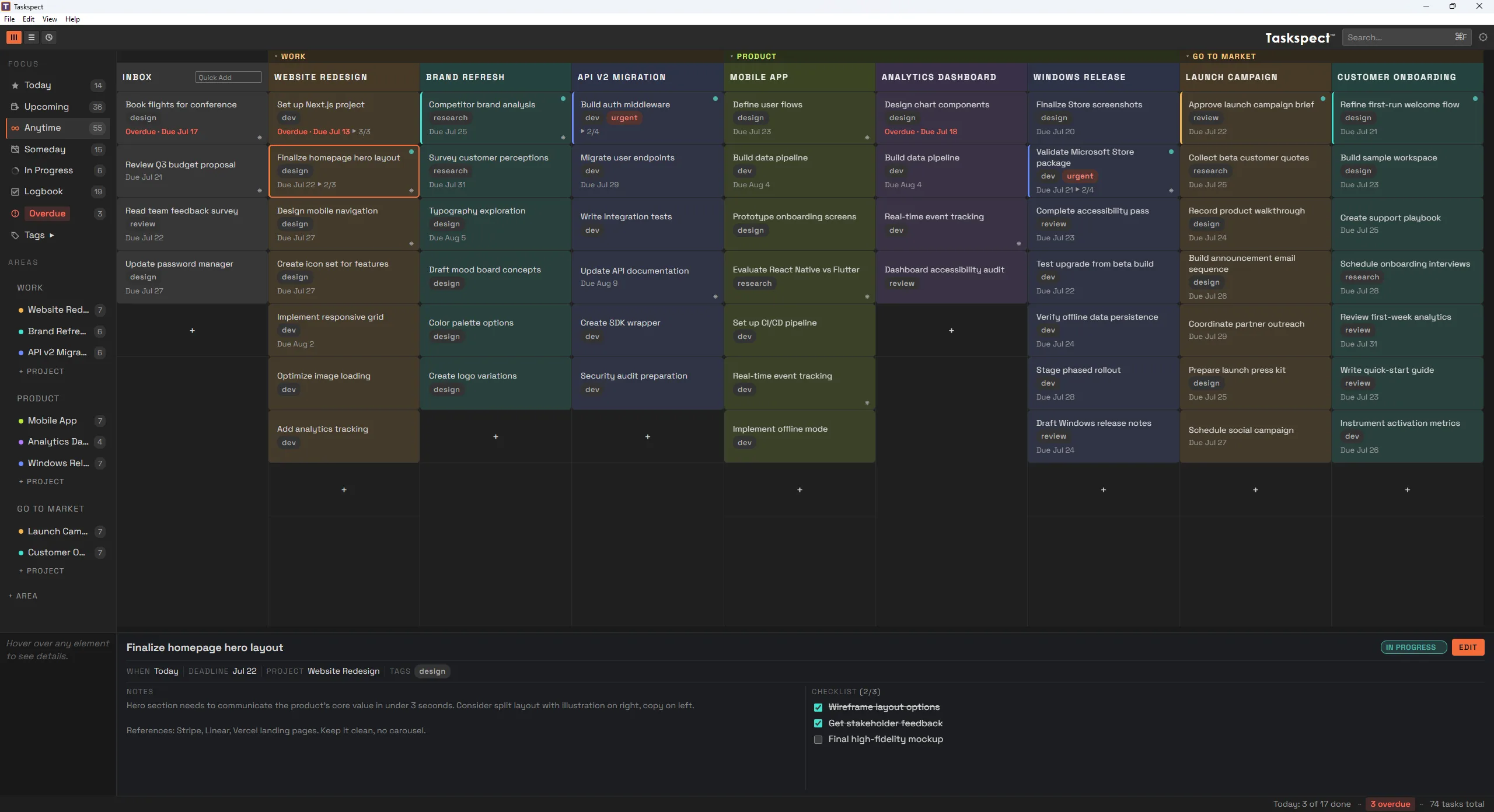Click Jul 22 deadline value in details

245,671
